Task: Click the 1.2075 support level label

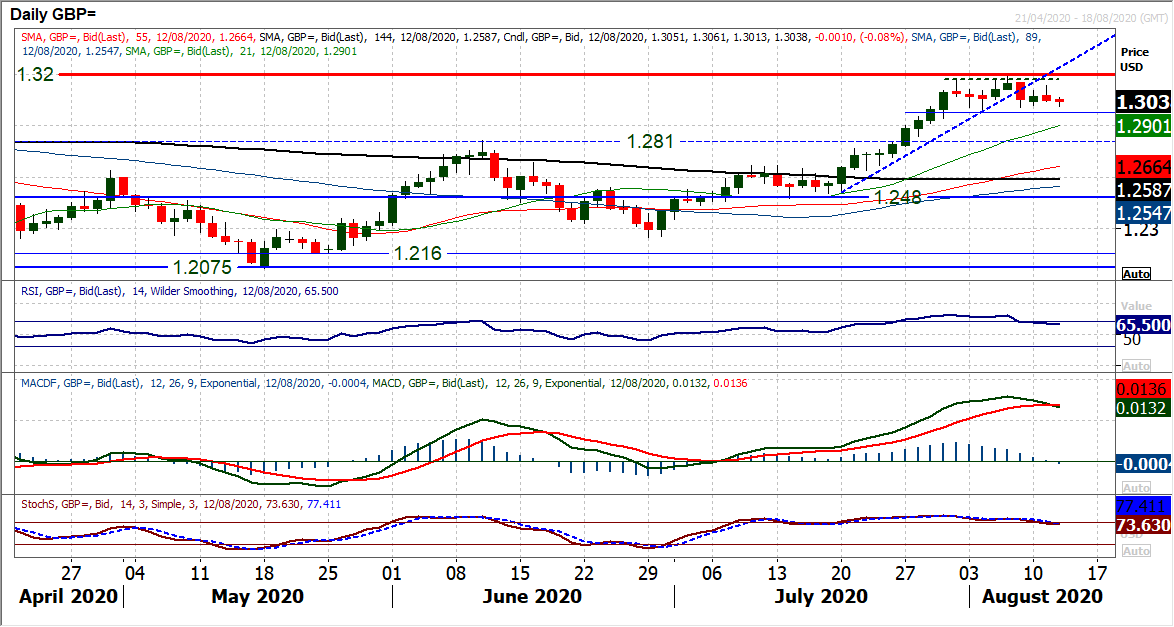Action: point(204,267)
